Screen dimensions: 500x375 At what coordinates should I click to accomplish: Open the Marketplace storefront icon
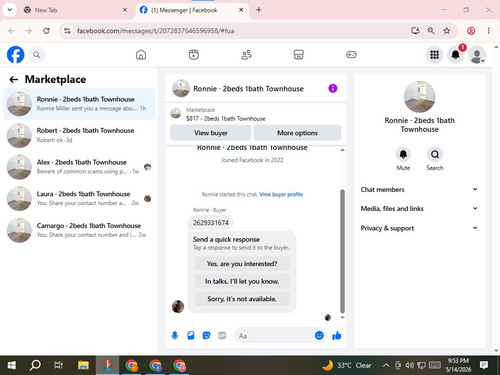pos(299,55)
